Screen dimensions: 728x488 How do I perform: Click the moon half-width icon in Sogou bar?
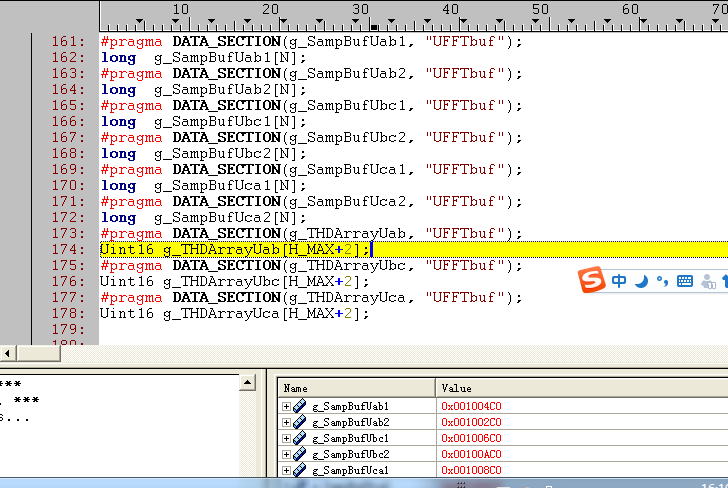(x=641, y=281)
